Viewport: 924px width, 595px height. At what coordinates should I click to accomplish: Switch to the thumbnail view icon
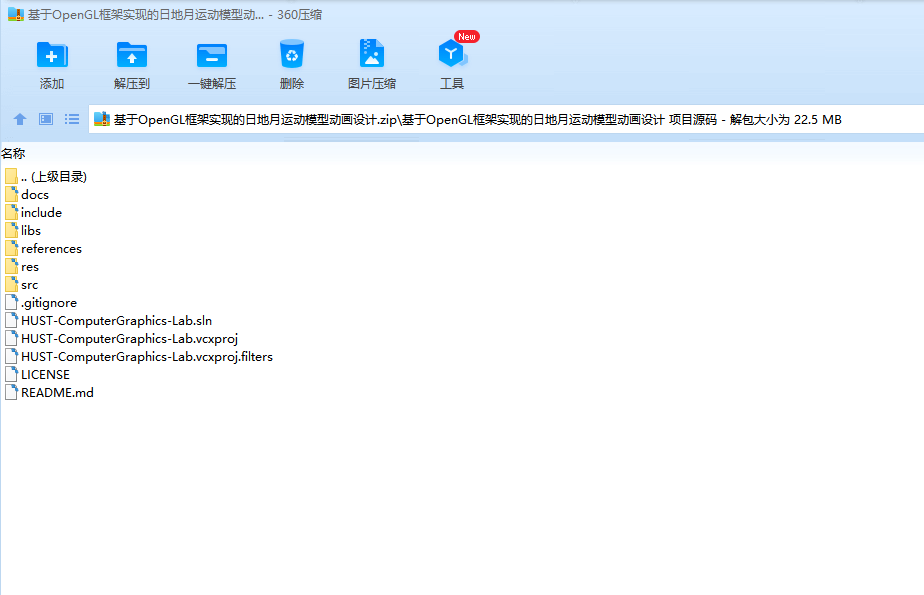click(x=46, y=119)
